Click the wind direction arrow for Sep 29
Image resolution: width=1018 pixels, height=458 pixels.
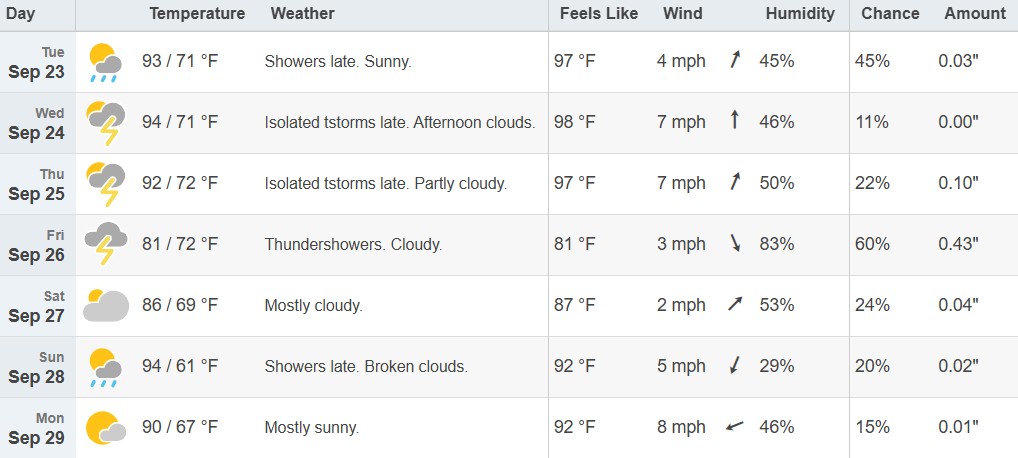pyautogui.click(x=735, y=427)
